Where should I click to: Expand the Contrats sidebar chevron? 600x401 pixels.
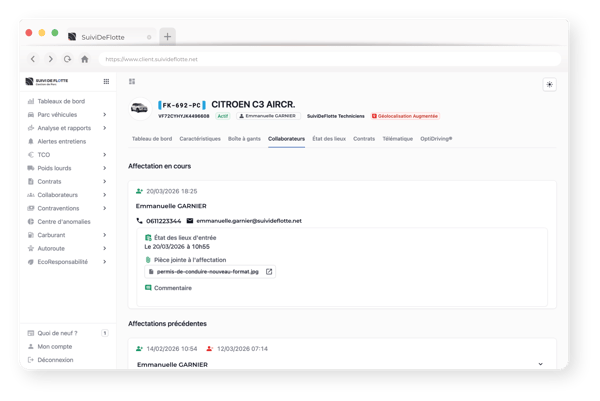pos(104,182)
